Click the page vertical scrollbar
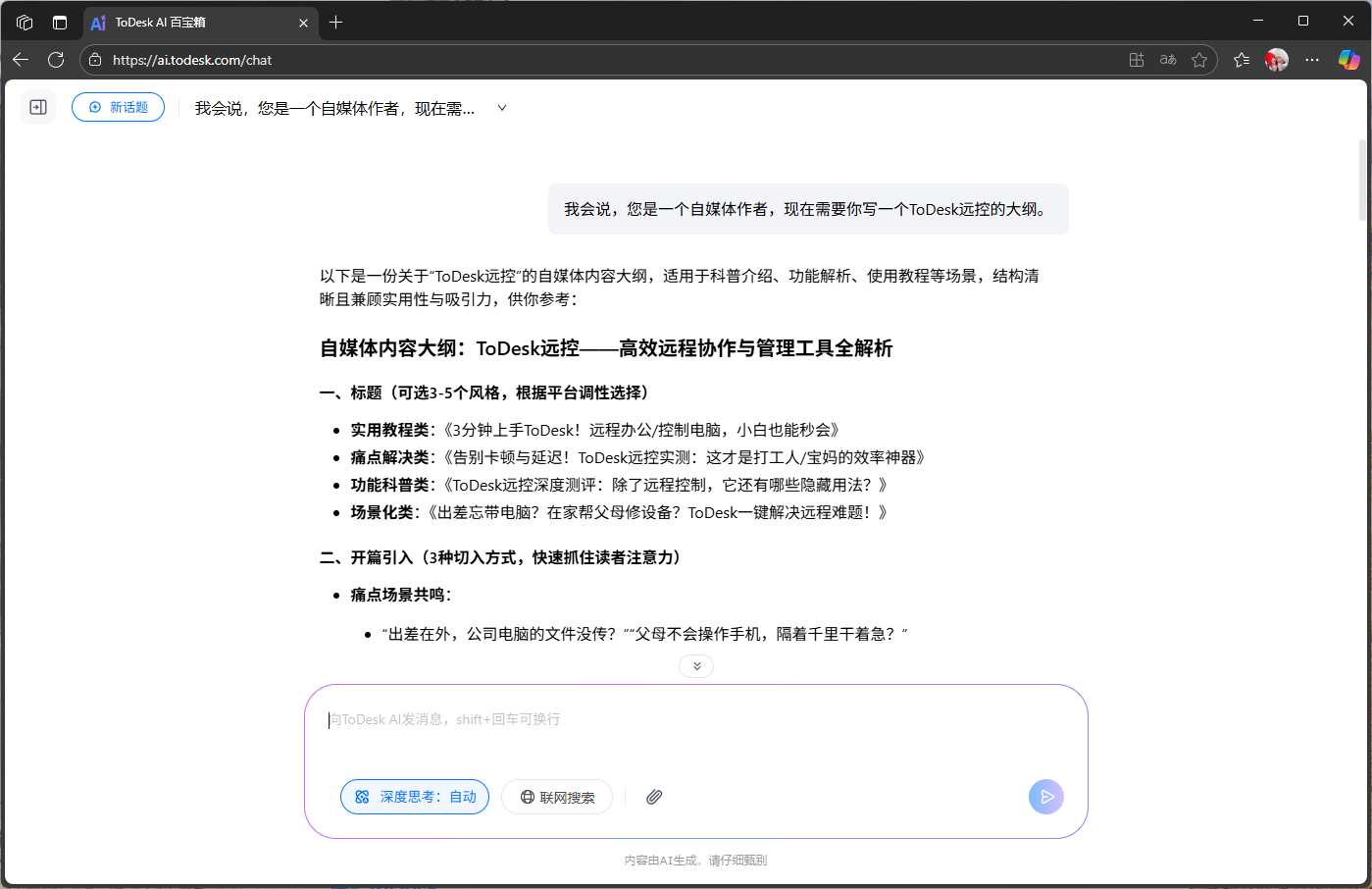The height and width of the screenshot is (889, 1372). (x=1362, y=182)
